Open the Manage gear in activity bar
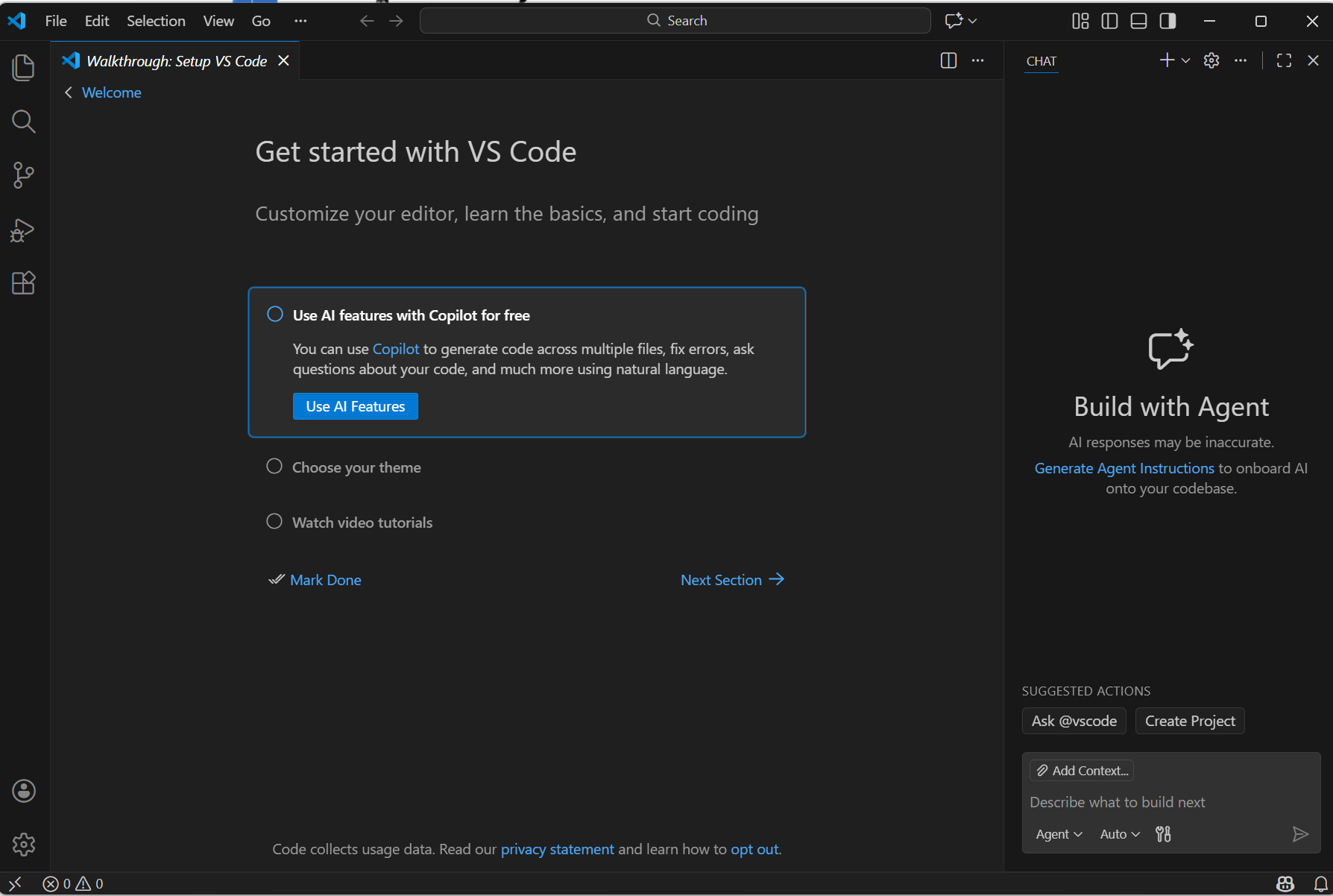 24,845
